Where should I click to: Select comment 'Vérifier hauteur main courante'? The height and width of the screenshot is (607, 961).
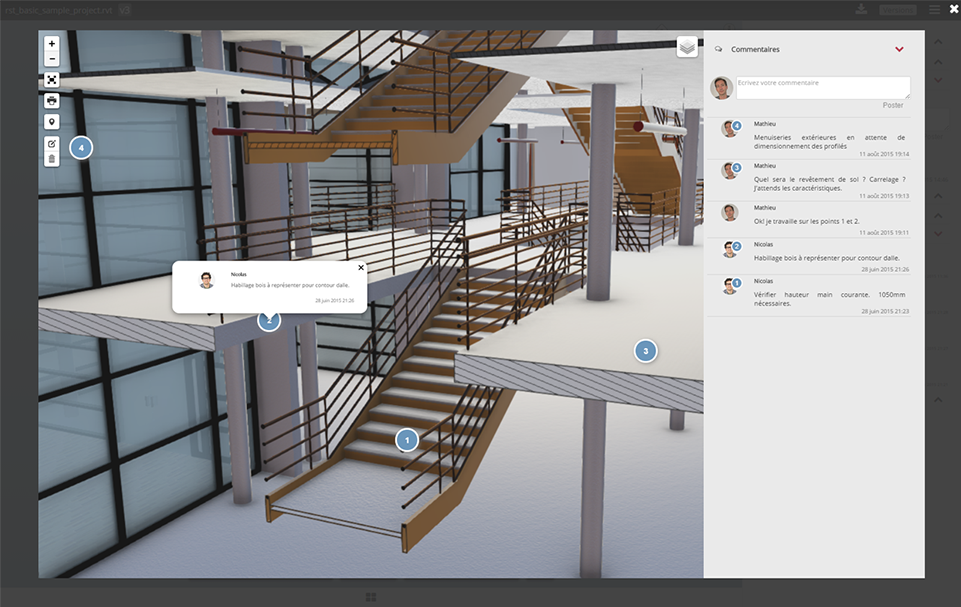pos(829,299)
